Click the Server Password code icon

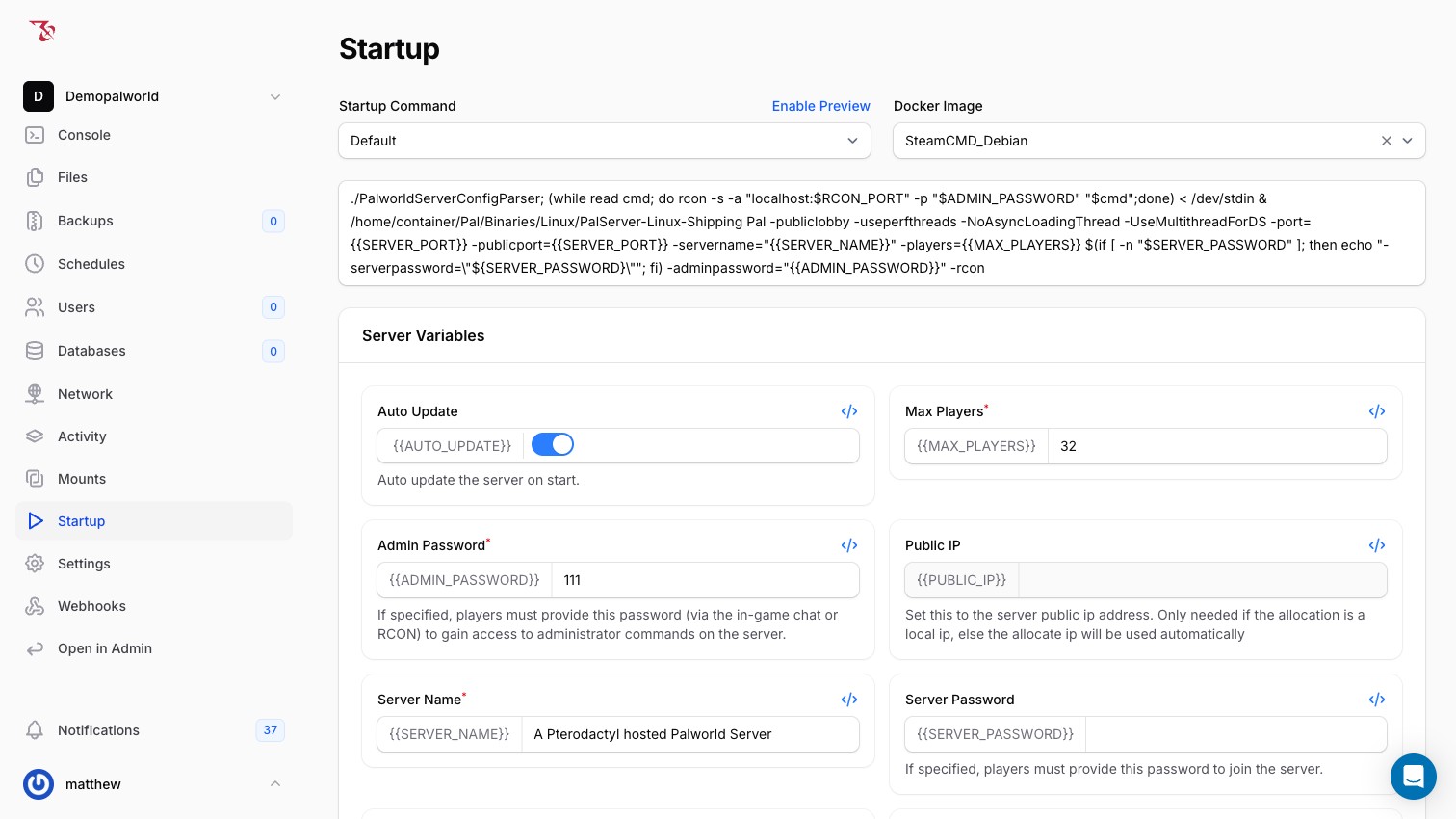[x=1377, y=700]
